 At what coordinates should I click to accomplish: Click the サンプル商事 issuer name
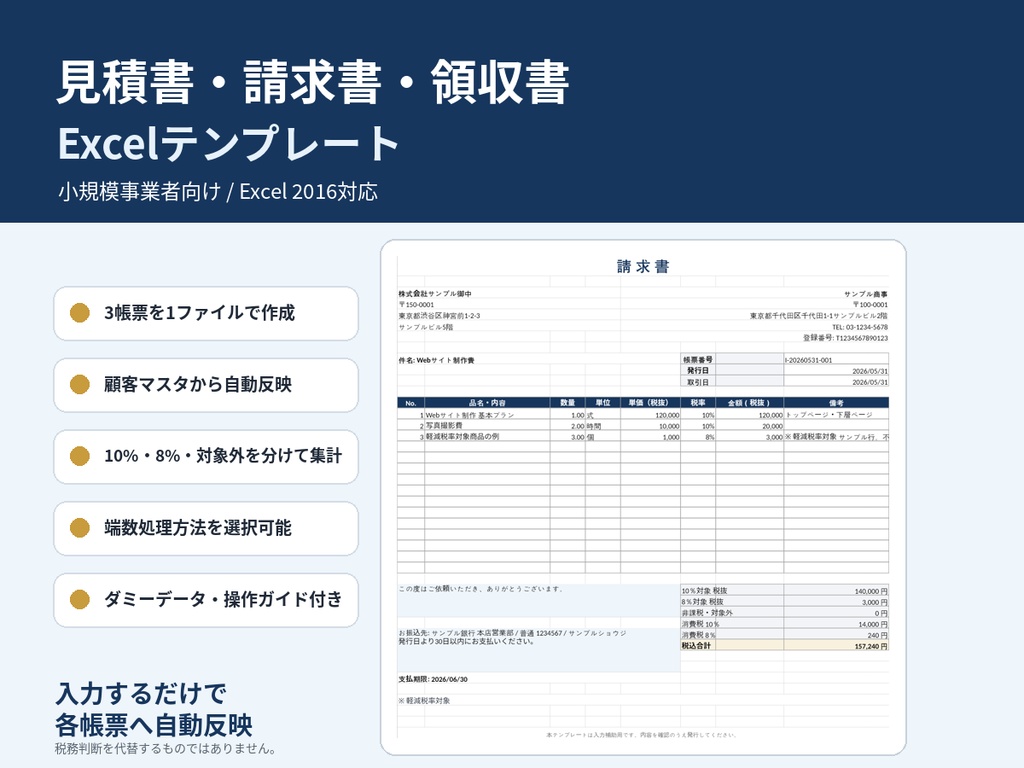(x=866, y=294)
